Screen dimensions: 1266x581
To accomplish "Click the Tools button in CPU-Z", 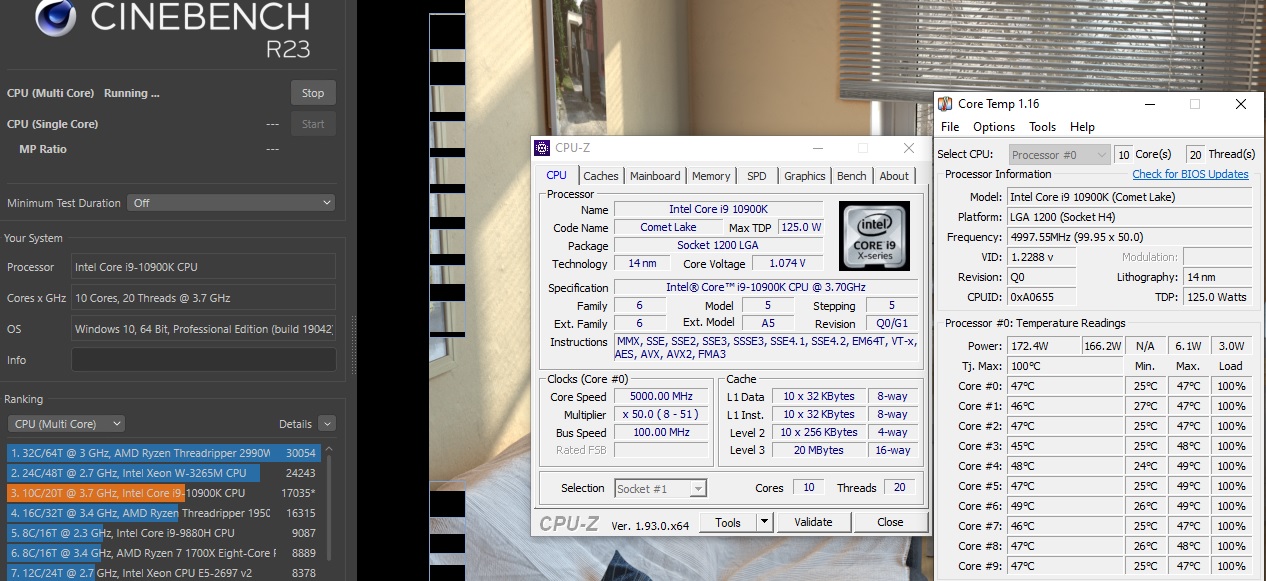I will (x=728, y=522).
